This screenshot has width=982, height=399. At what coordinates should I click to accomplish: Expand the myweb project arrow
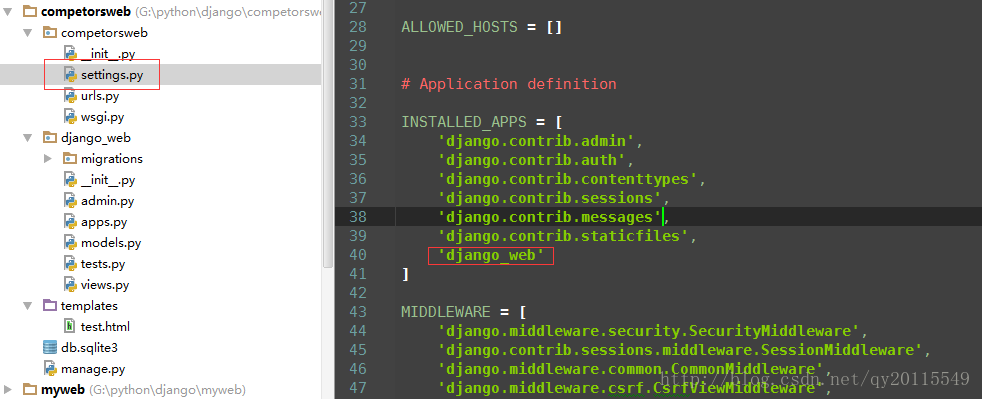click(x=7, y=390)
